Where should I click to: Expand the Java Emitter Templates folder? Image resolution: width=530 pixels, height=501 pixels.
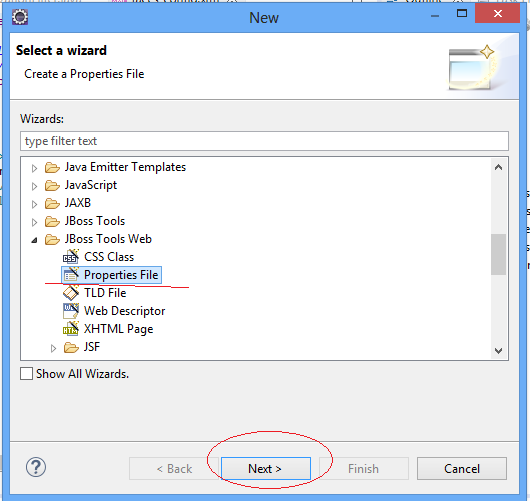coord(34,168)
